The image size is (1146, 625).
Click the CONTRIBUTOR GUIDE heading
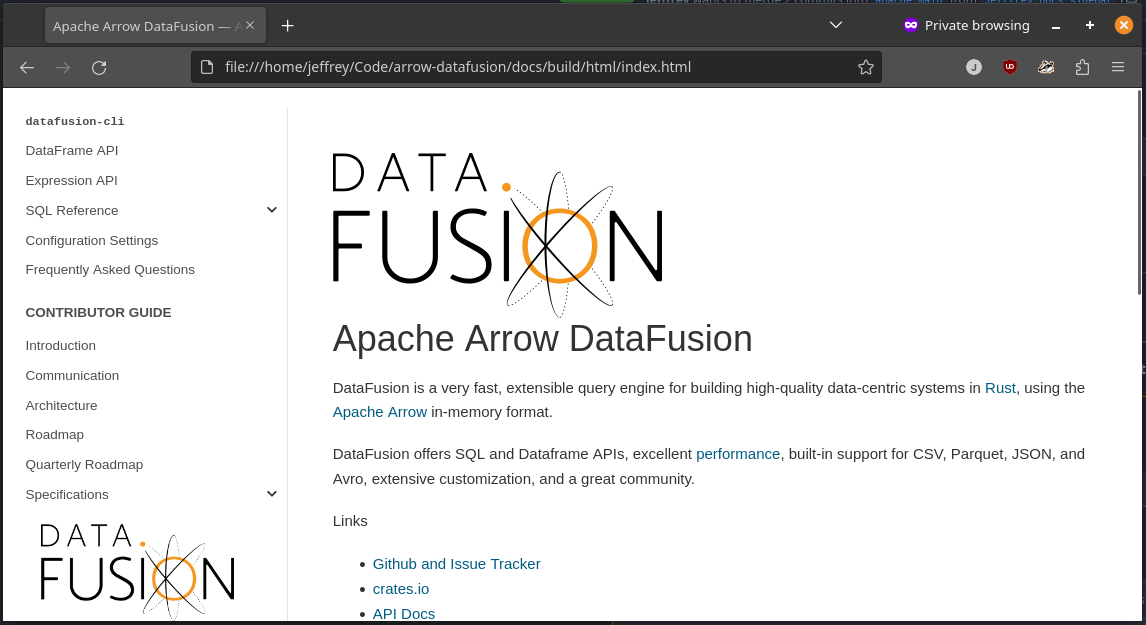click(x=99, y=313)
